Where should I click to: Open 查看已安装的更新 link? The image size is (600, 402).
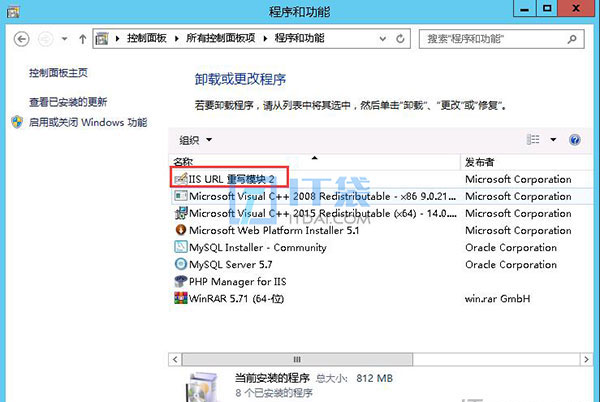coord(68,102)
